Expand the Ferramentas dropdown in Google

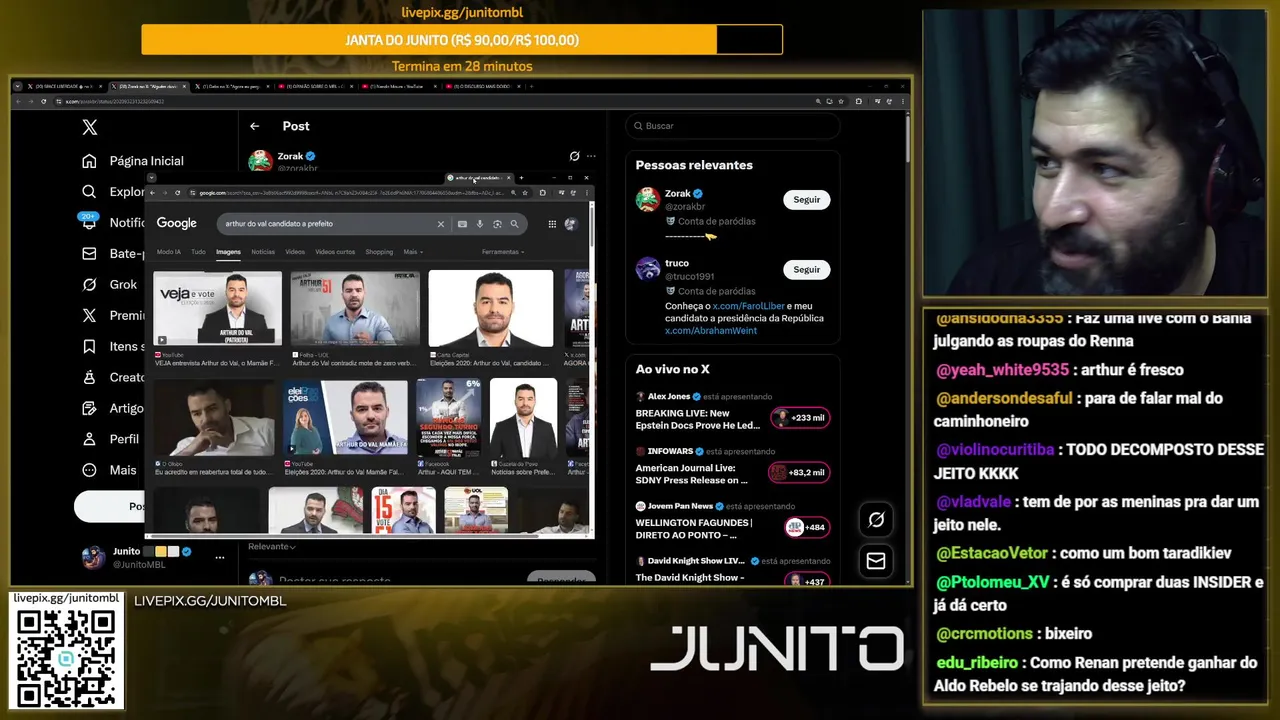click(503, 252)
